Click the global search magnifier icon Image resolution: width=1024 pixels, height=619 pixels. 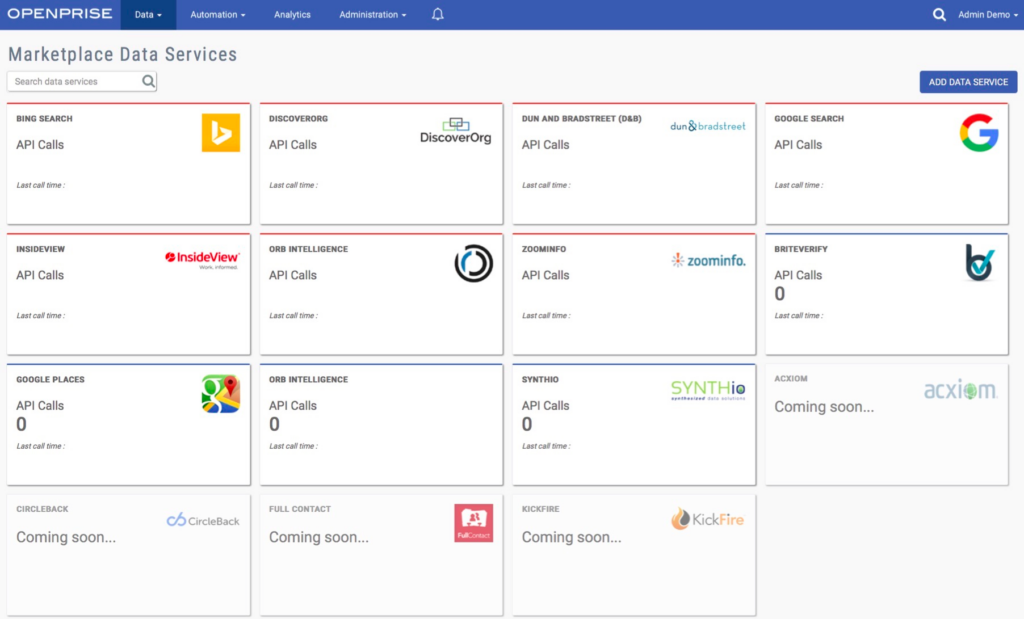(x=941, y=14)
